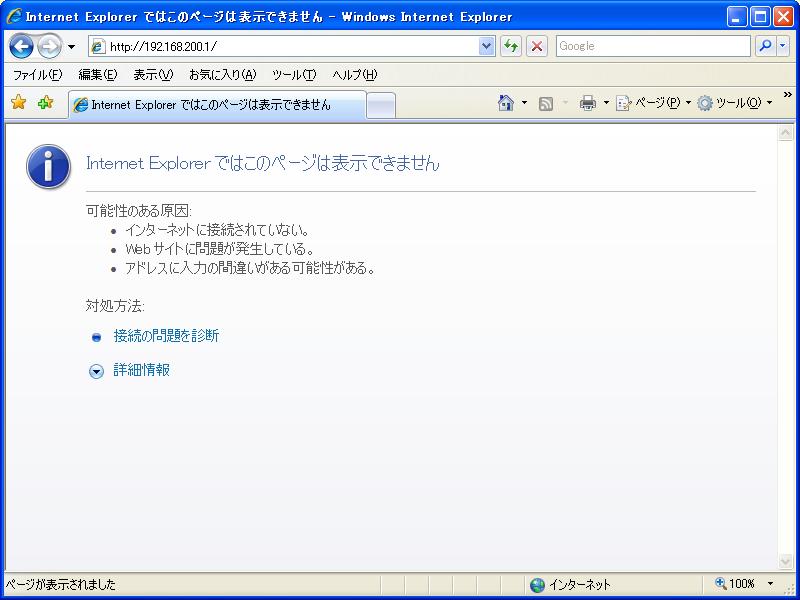Viewport: 800px width, 600px height.
Task: Click the Forward navigation arrow button
Action: tap(49, 47)
